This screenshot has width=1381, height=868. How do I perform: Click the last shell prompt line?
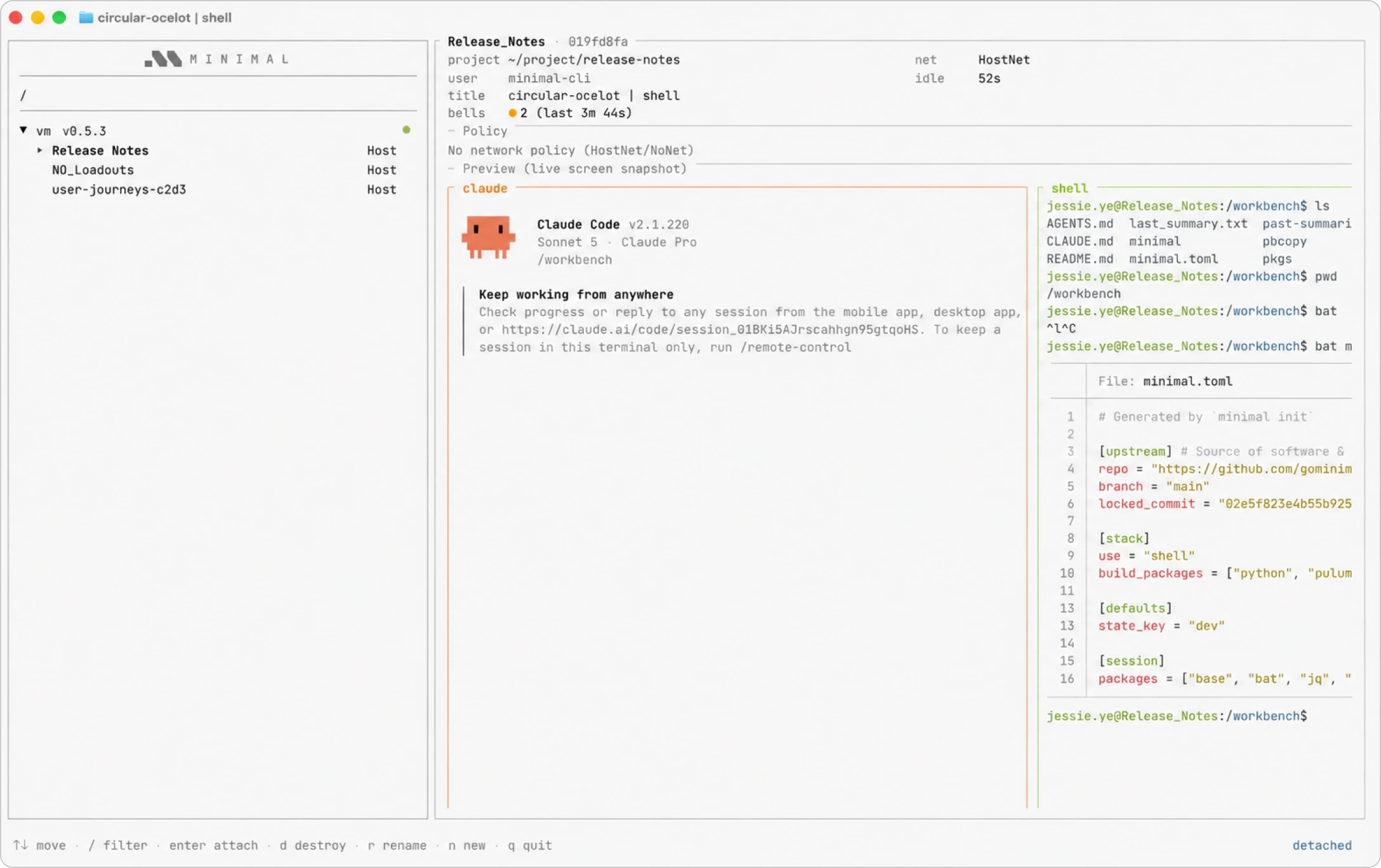pos(1177,716)
